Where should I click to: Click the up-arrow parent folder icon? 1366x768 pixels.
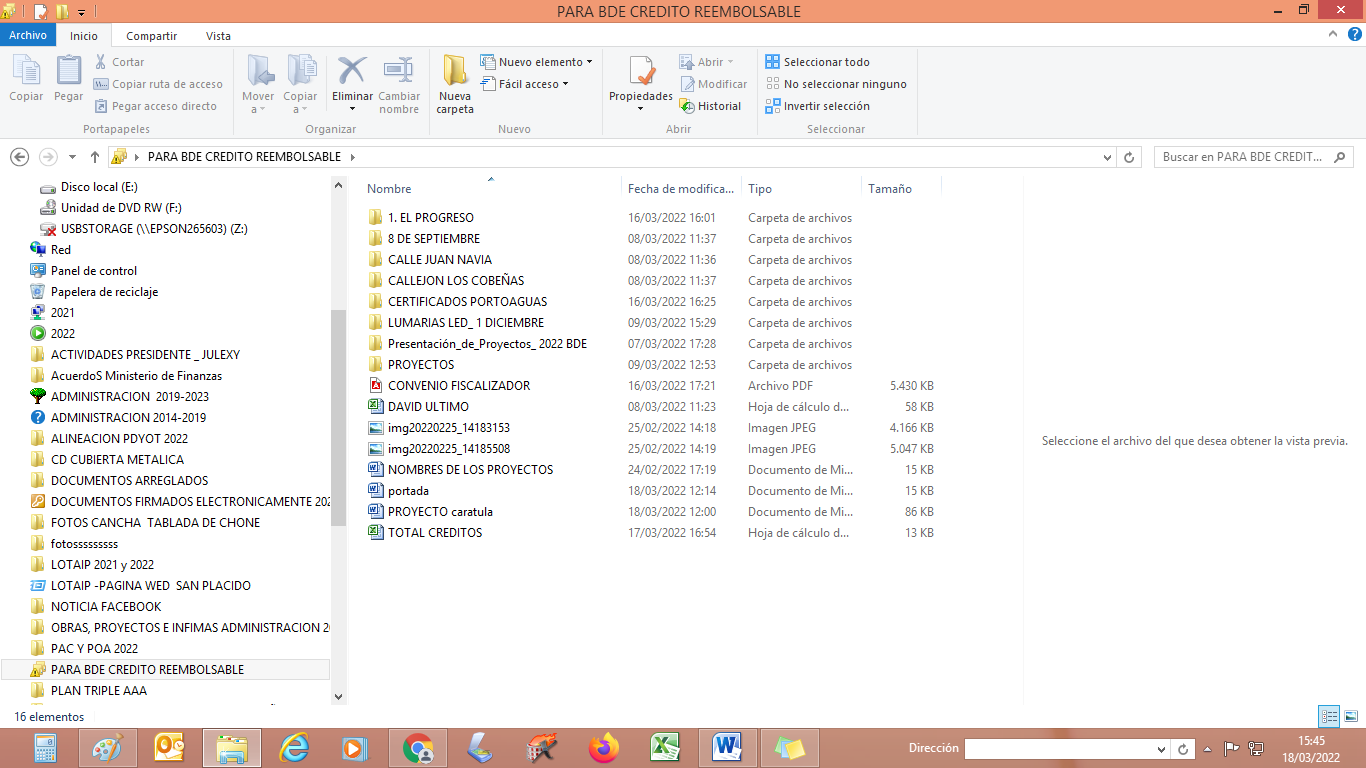[95, 157]
